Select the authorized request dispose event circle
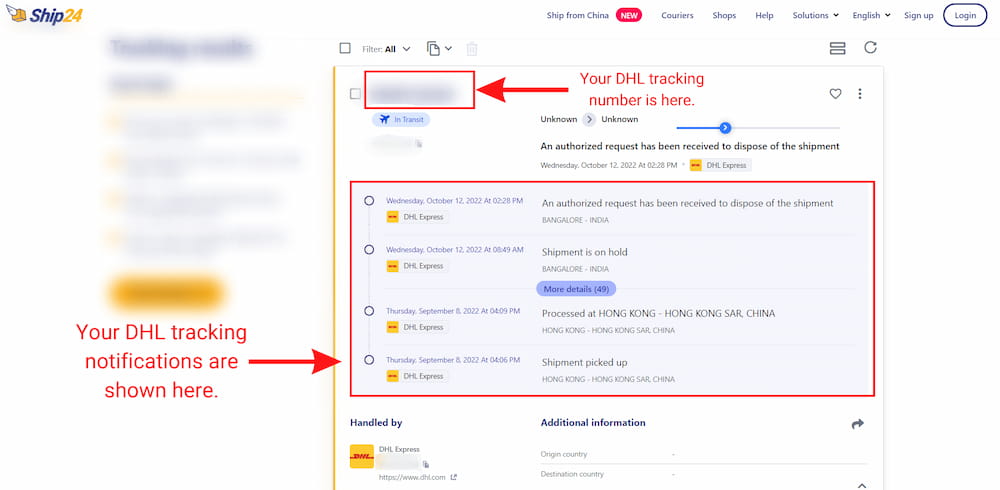1000x490 pixels. pyautogui.click(x=369, y=201)
